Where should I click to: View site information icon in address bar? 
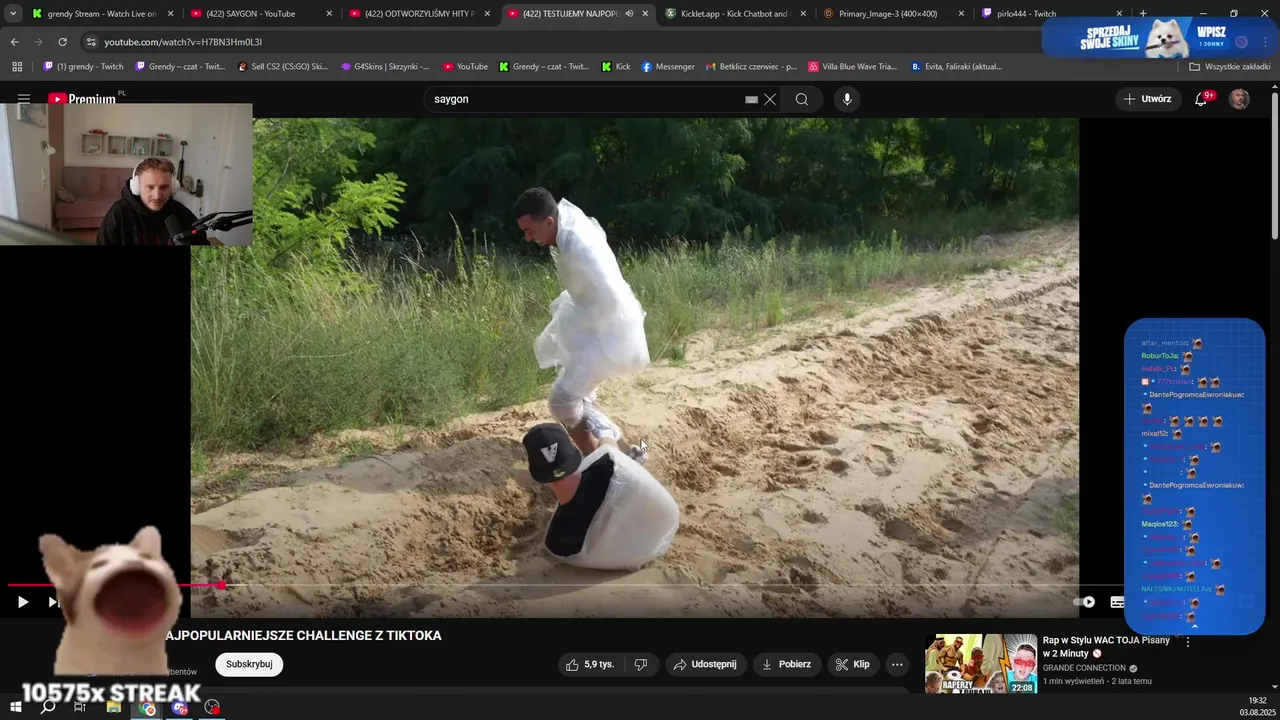coord(91,42)
